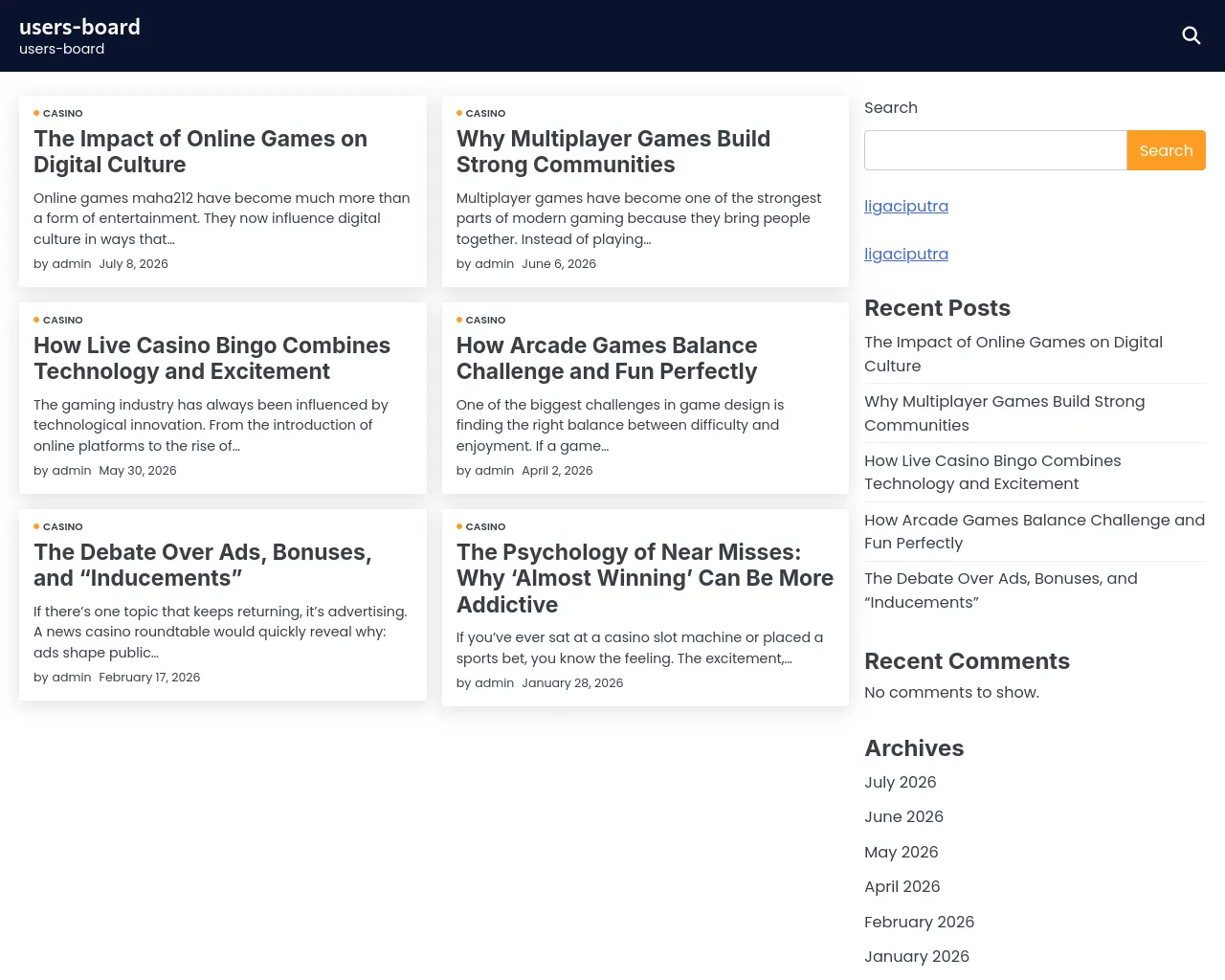Open the first ligaciputra sidebar link
The image size is (1225, 980).
(x=906, y=206)
